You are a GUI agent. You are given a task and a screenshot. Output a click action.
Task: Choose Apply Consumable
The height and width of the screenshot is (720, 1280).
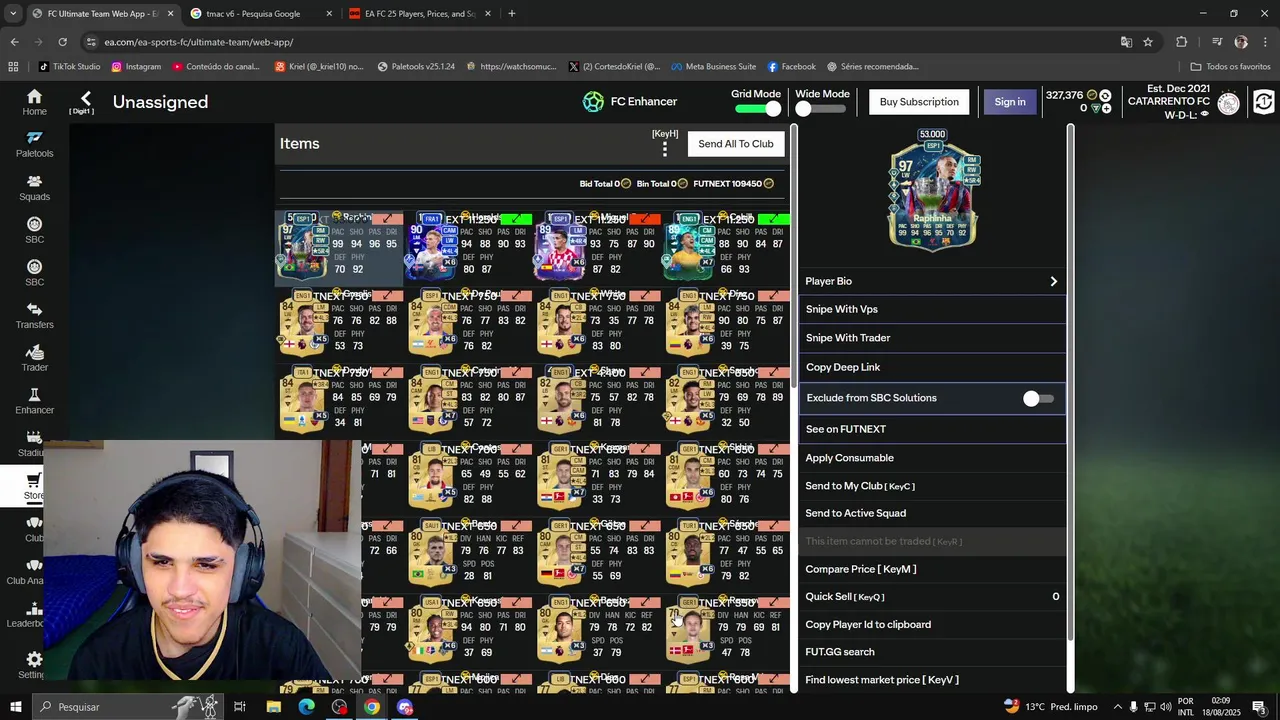click(932, 458)
